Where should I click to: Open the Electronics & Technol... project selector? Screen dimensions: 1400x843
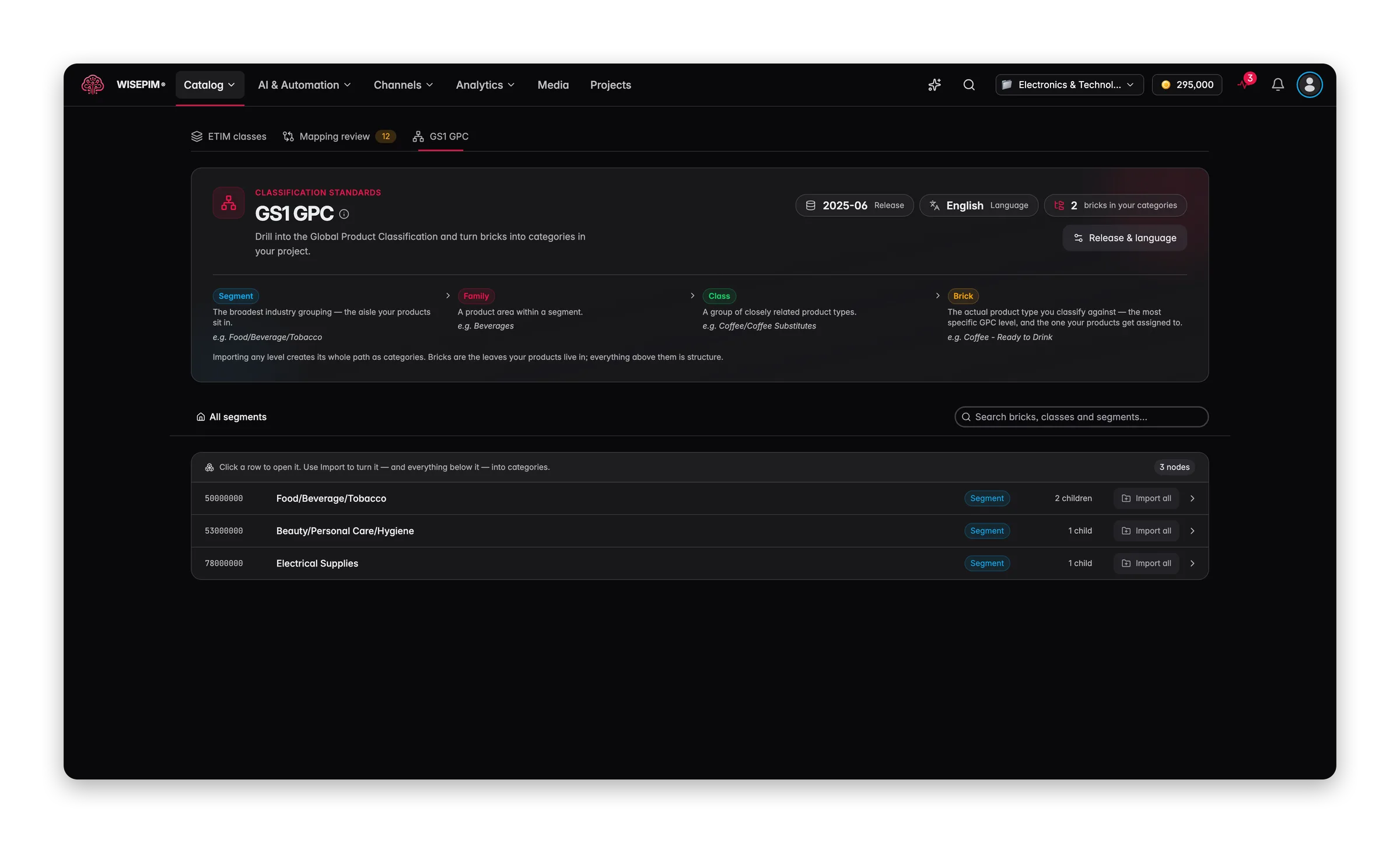1069,85
